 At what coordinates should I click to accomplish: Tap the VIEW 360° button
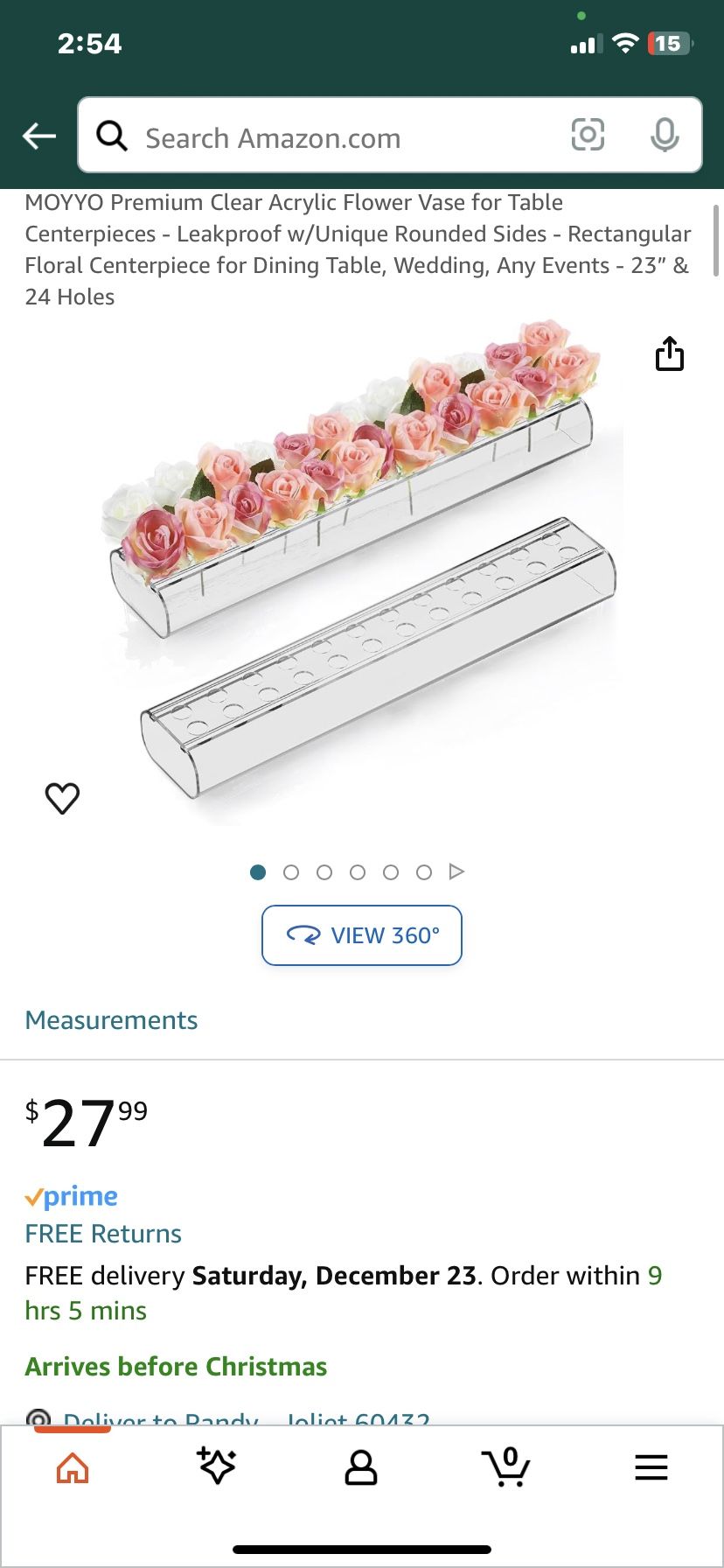(362, 935)
